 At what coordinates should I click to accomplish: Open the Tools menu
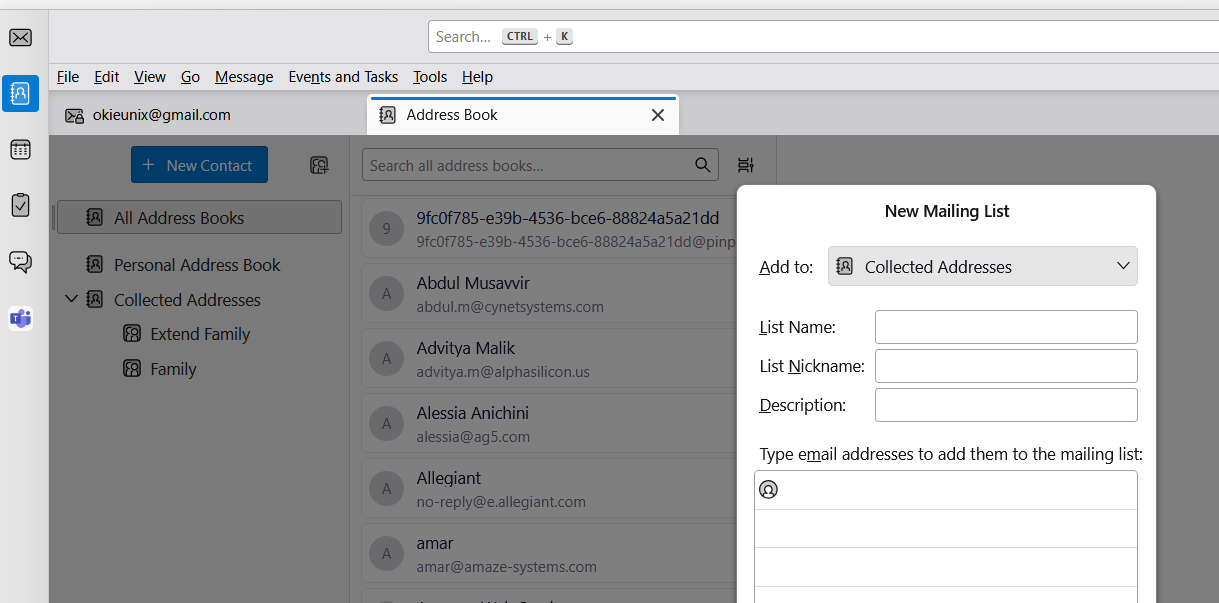[430, 77]
